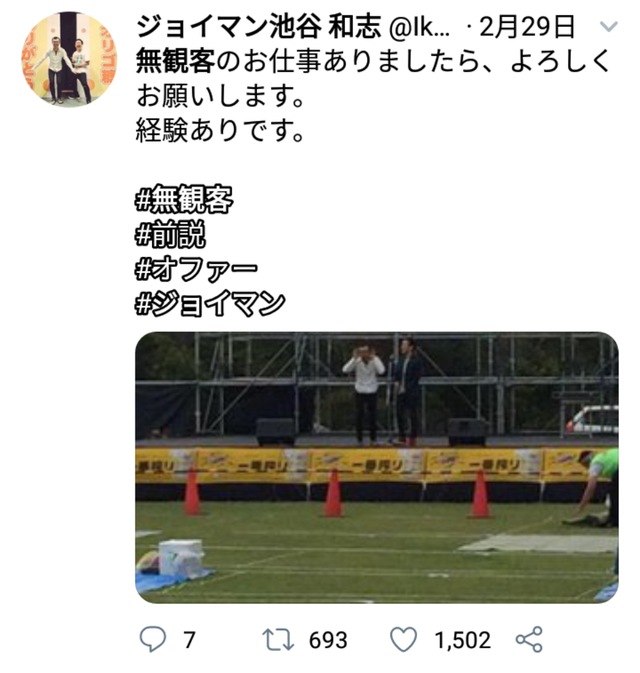Image resolution: width=640 pixels, height=673 pixels.
Task: View the attached stage photo
Action: pyautogui.click(x=377, y=467)
